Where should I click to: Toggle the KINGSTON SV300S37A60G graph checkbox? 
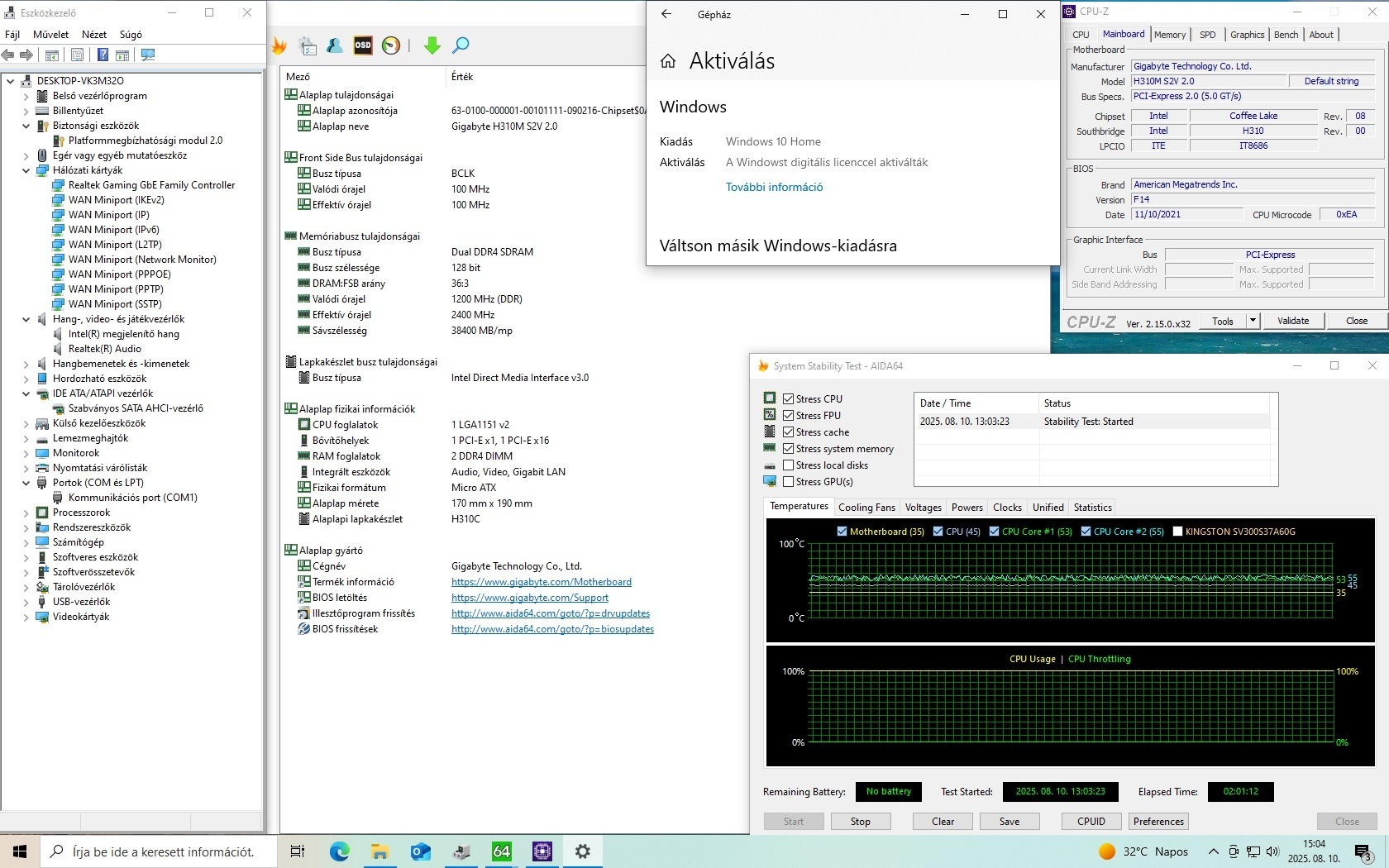pyautogui.click(x=1177, y=532)
